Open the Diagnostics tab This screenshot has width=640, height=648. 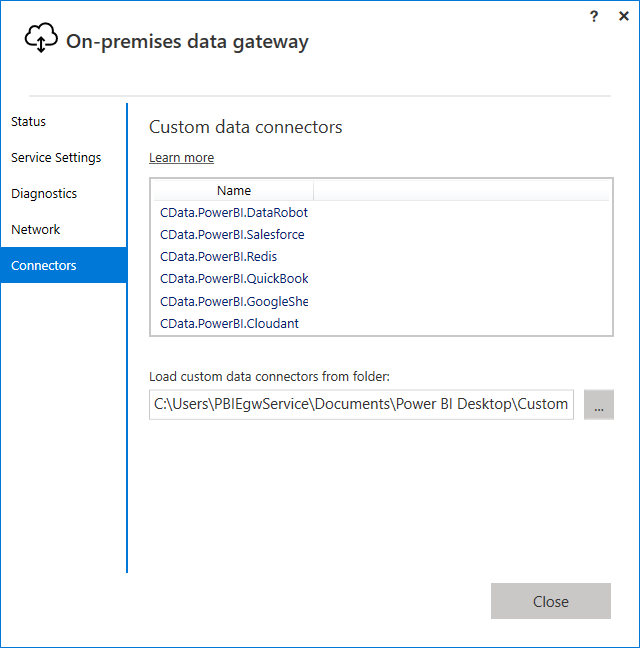click(44, 193)
